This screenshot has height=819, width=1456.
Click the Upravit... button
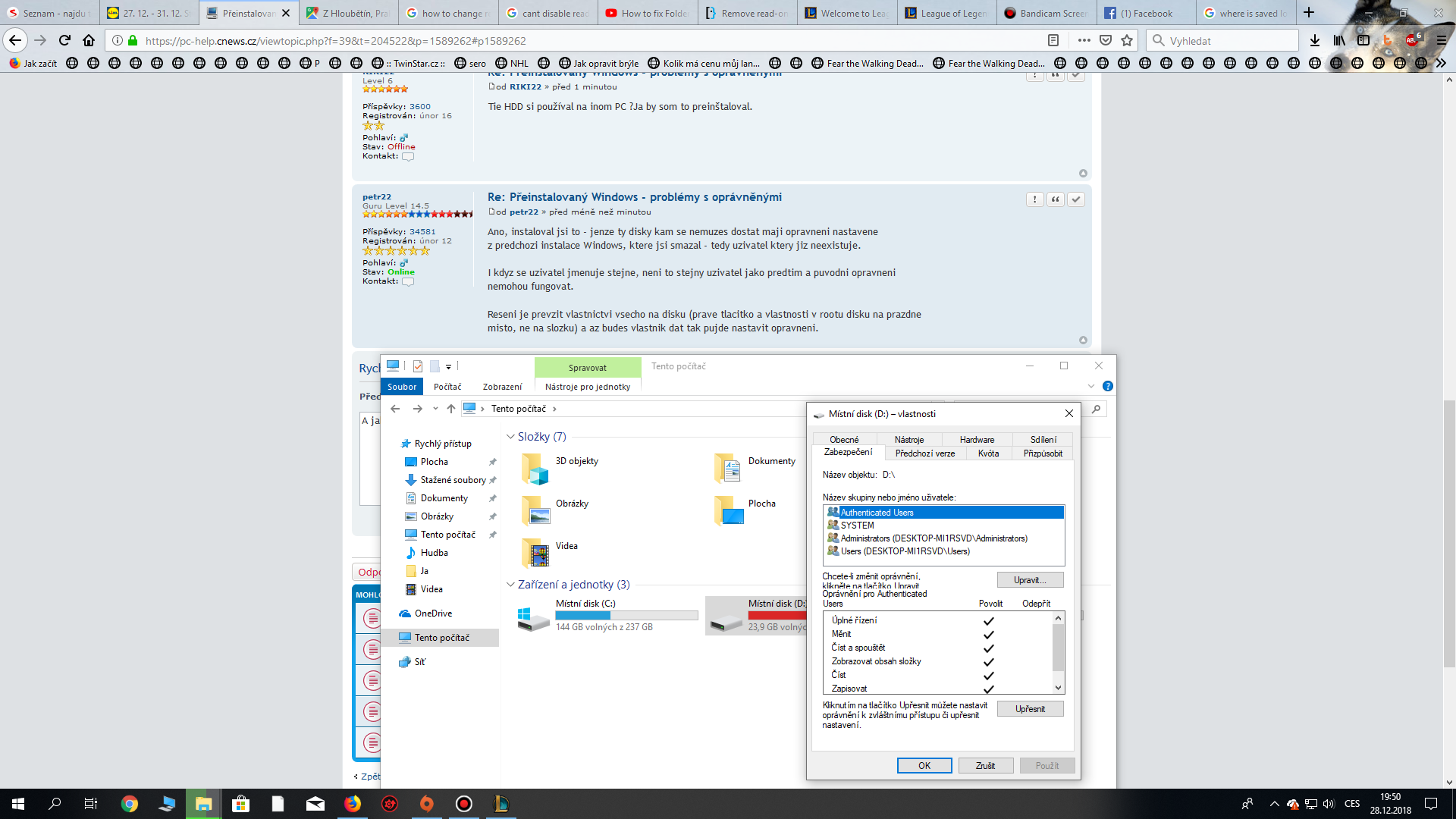tap(1030, 580)
